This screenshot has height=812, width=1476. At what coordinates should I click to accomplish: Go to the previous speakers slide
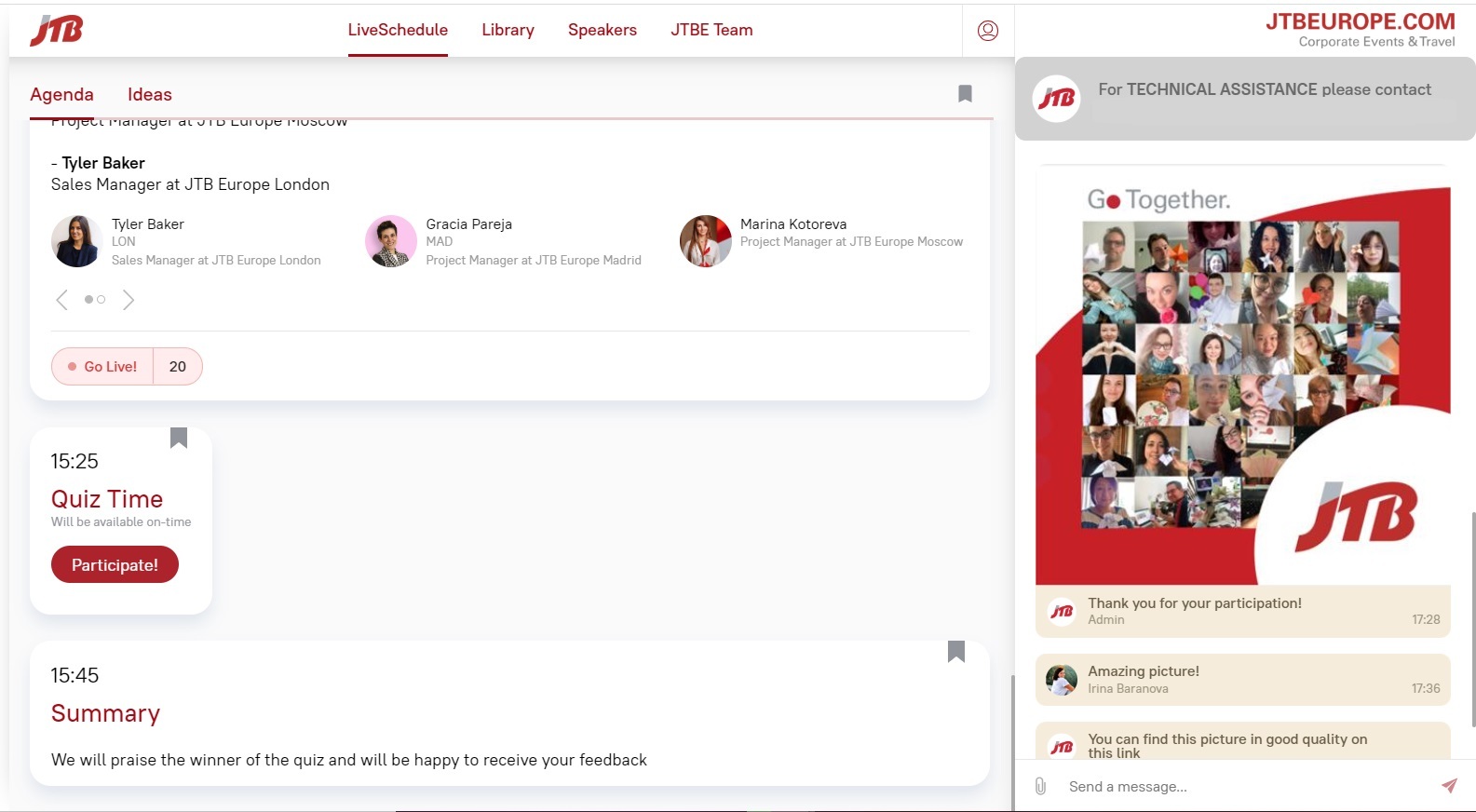click(x=61, y=300)
